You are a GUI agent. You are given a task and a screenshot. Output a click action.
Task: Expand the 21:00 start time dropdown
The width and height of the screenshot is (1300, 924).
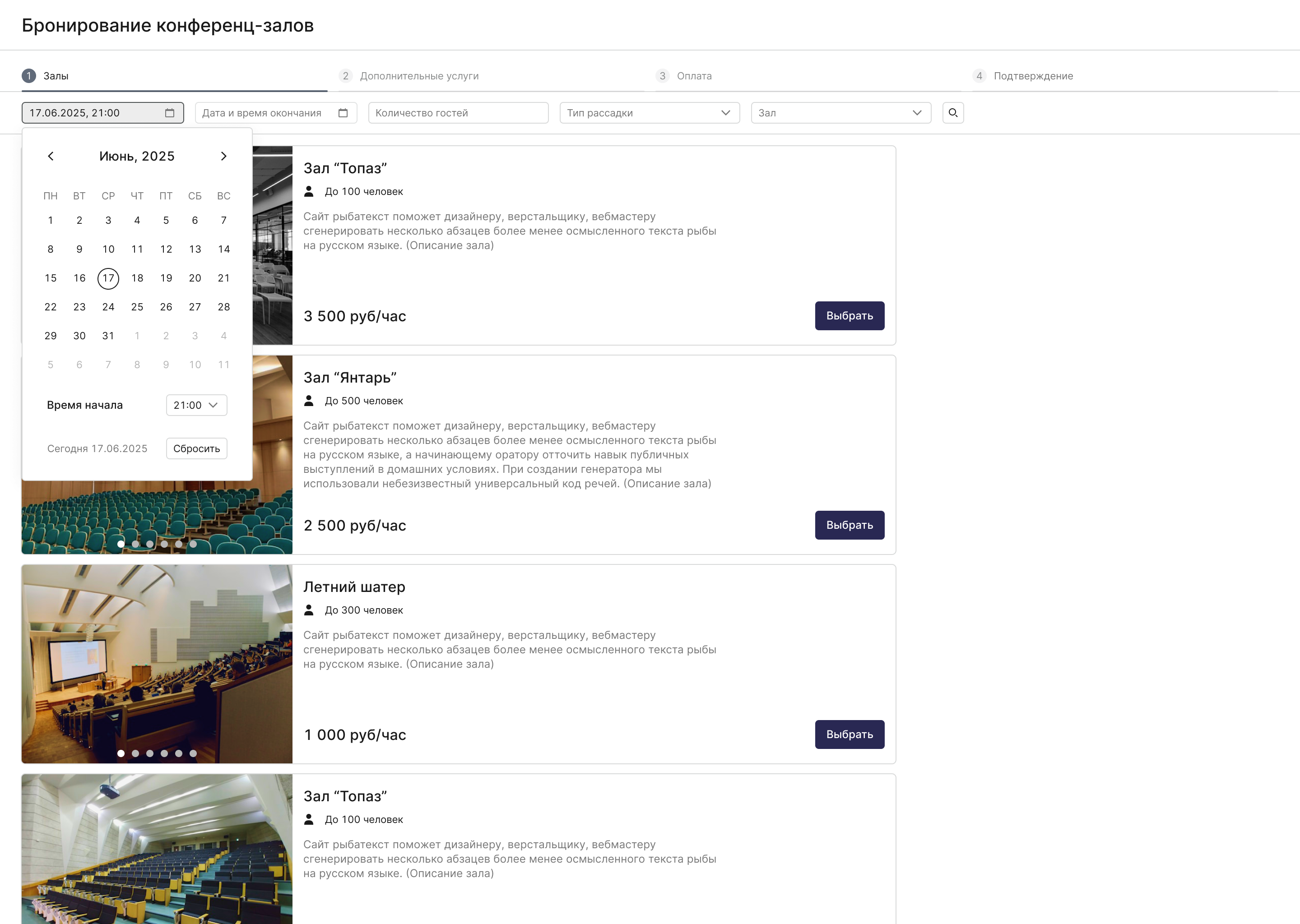coord(196,405)
